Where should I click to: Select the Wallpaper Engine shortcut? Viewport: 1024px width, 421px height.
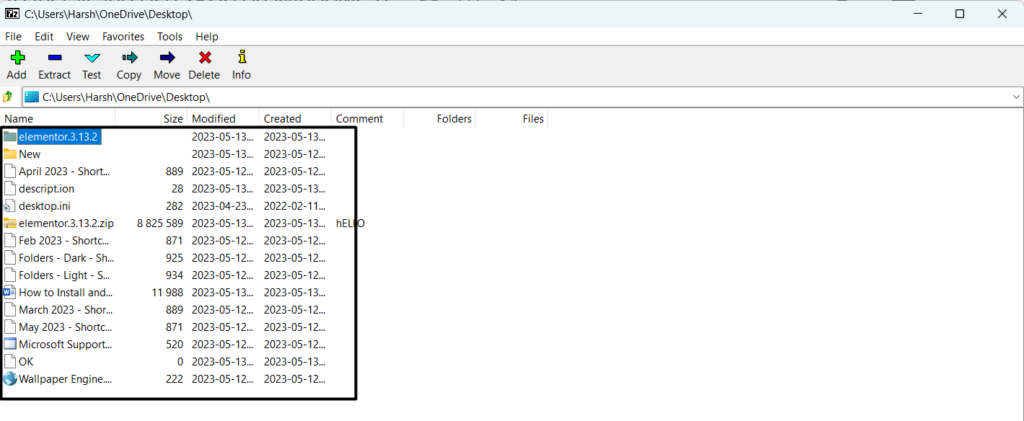click(x=65, y=379)
